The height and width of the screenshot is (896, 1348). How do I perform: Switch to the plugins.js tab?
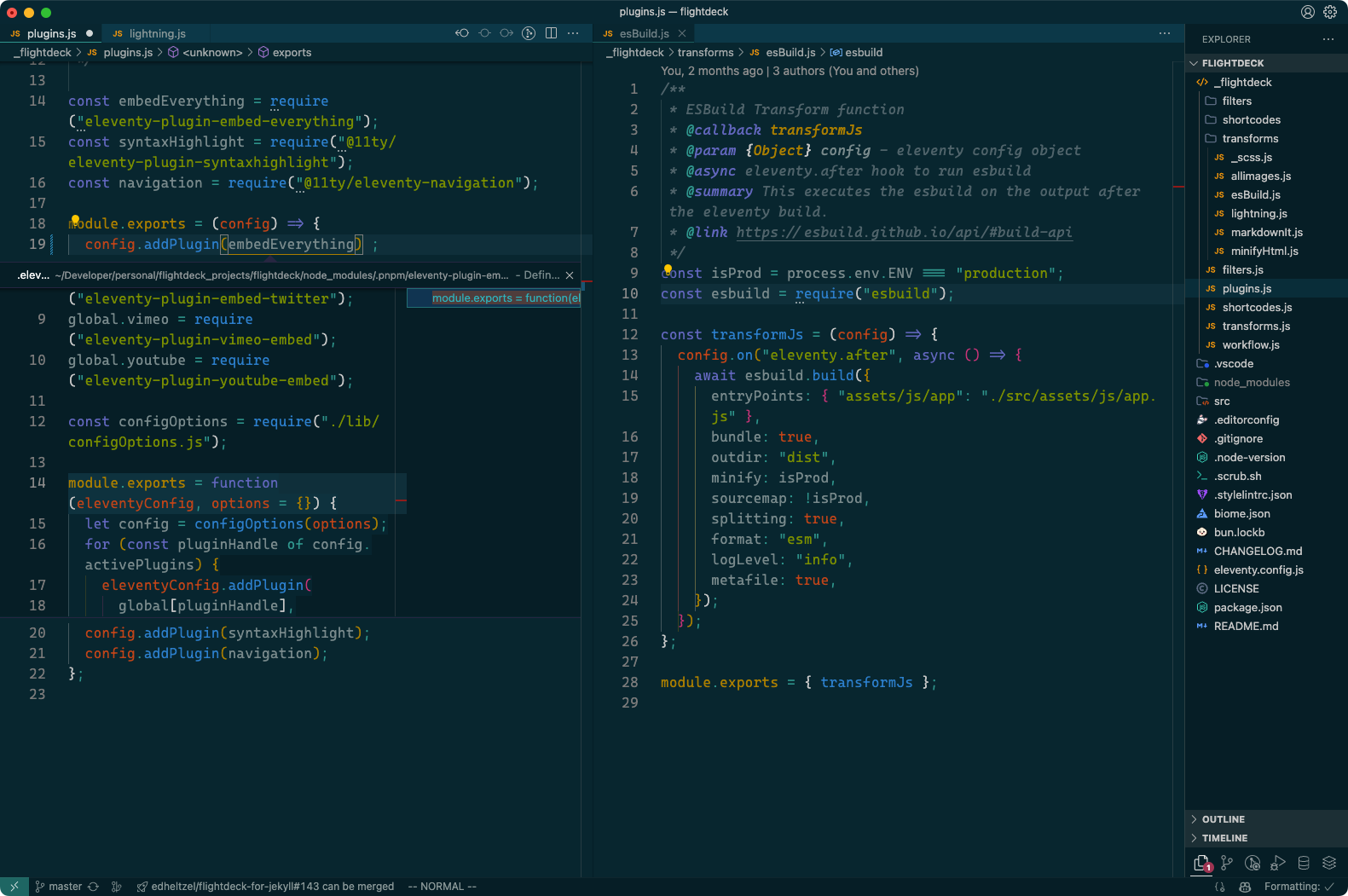[x=51, y=33]
